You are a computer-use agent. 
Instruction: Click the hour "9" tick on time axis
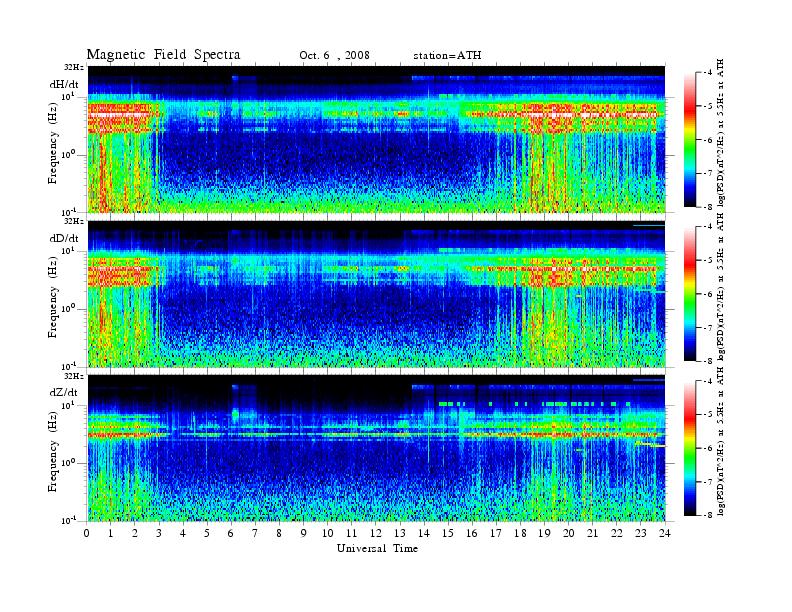[304, 533]
